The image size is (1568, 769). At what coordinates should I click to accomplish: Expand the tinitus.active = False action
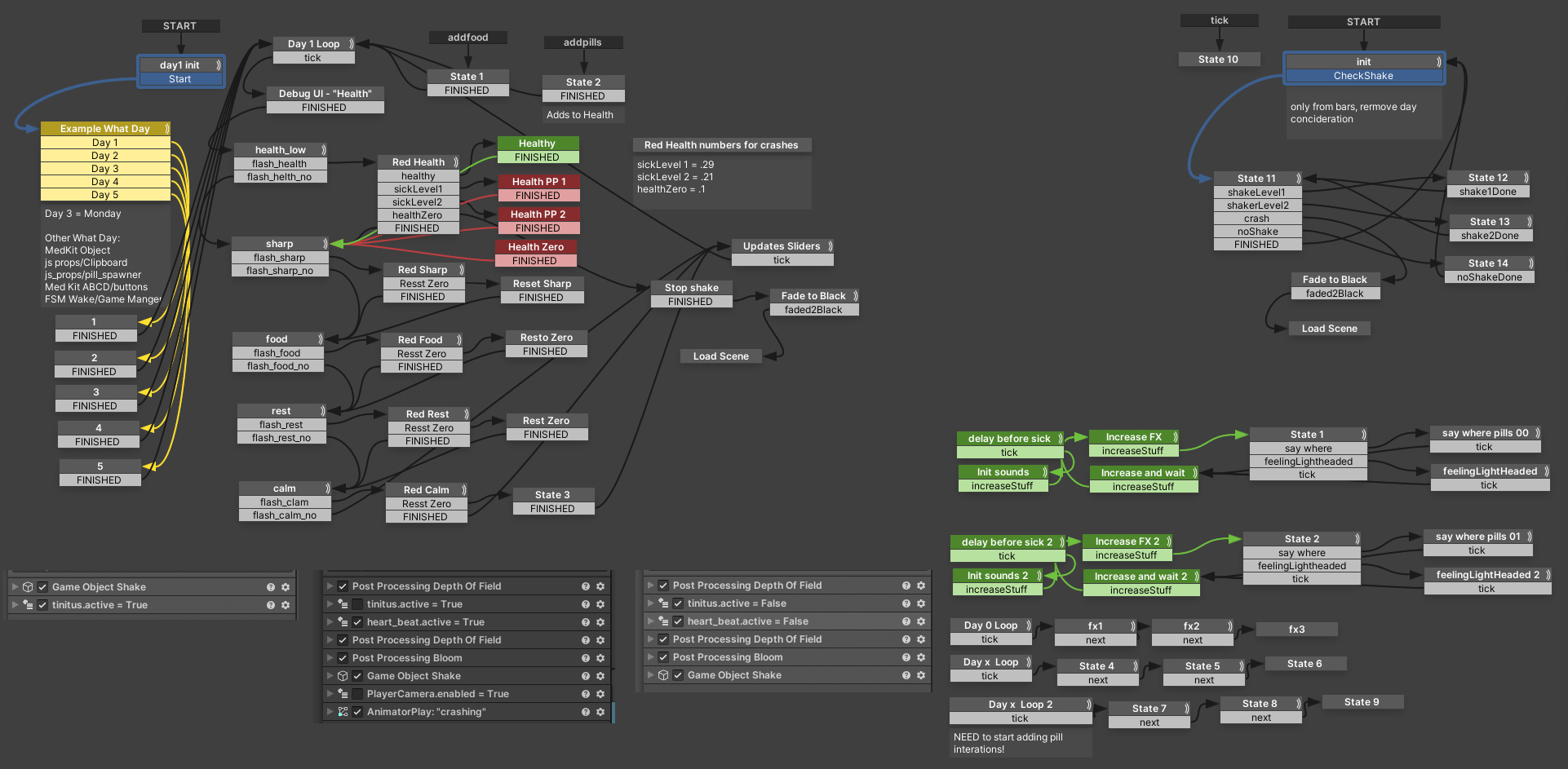[x=650, y=603]
